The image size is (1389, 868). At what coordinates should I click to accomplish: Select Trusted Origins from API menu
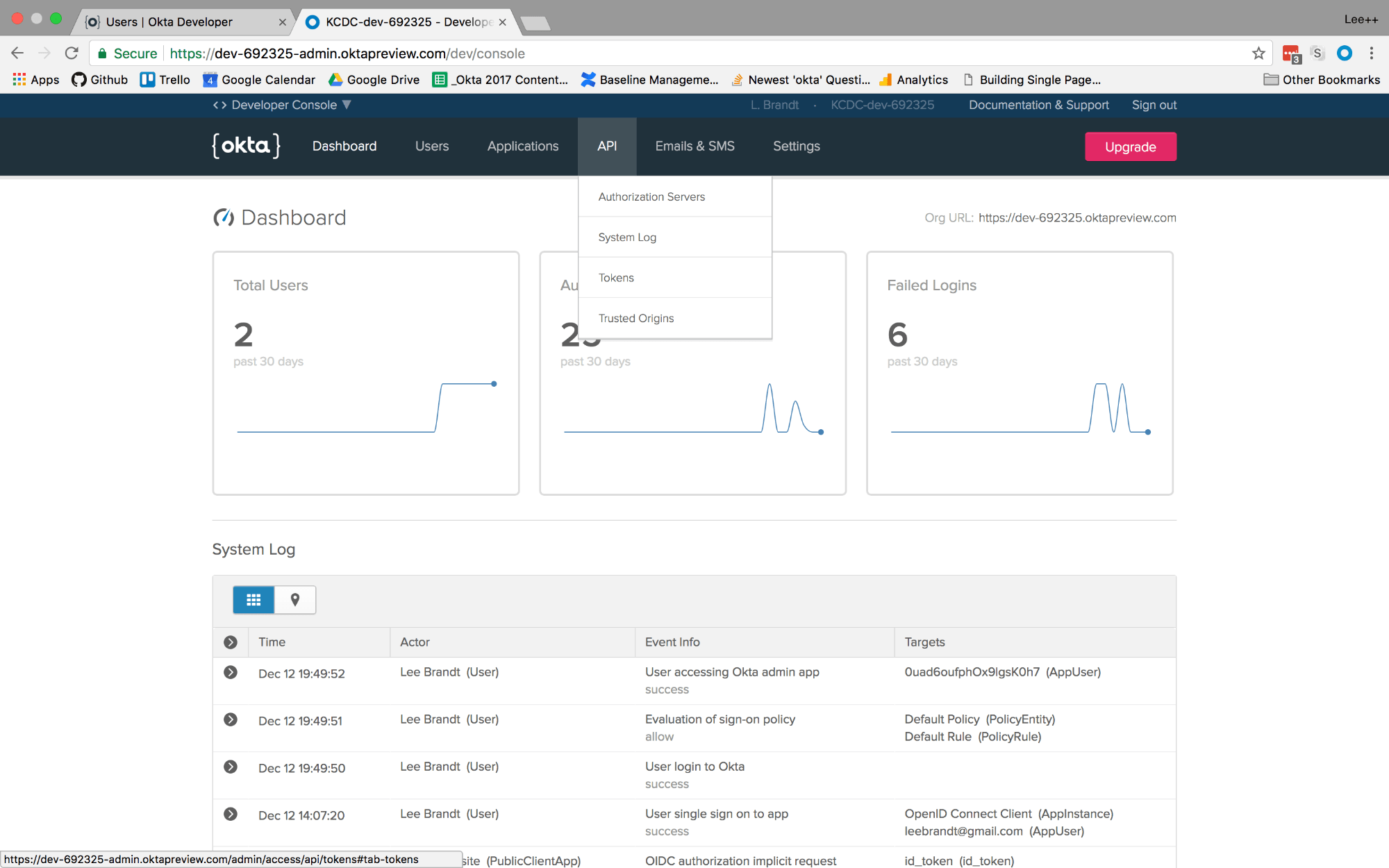(x=636, y=318)
